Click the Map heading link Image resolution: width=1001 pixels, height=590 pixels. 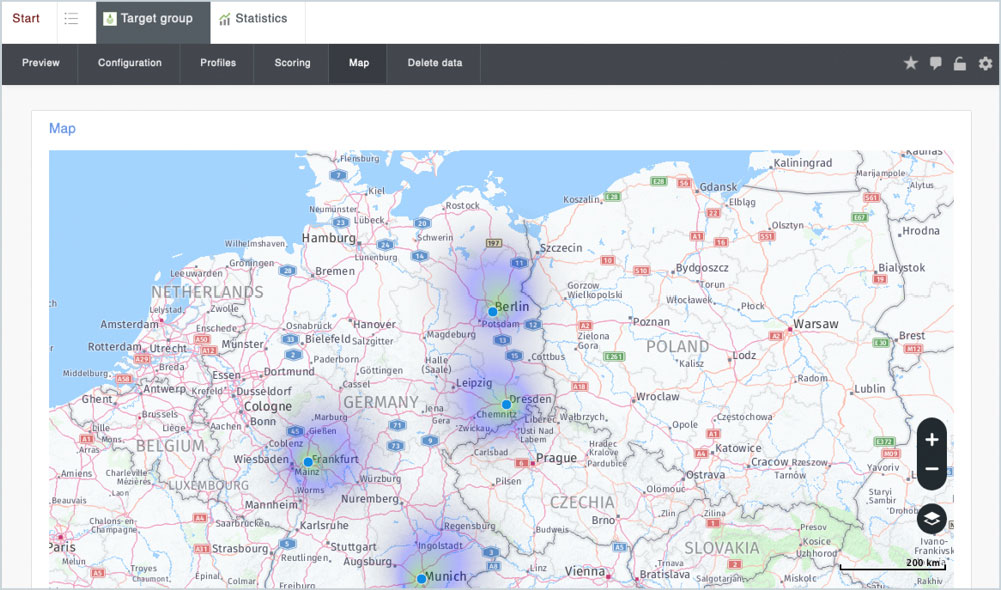click(x=62, y=128)
